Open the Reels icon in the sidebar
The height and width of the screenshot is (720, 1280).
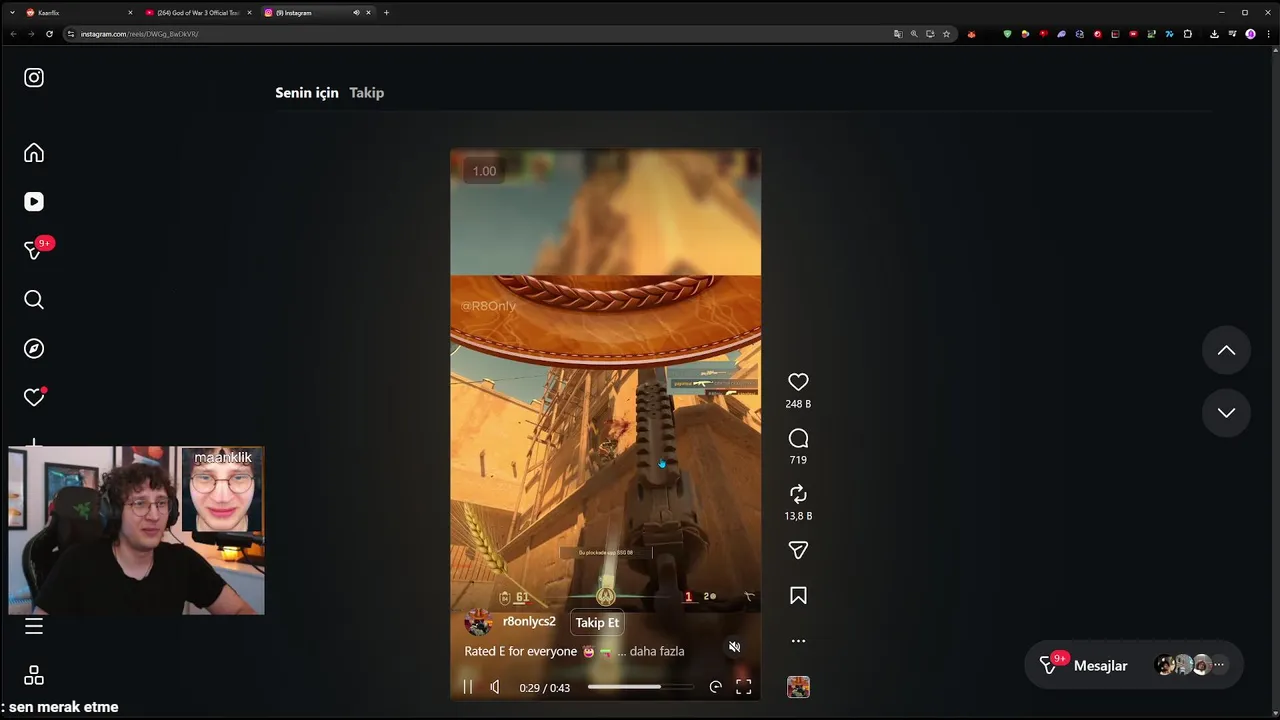click(x=34, y=202)
